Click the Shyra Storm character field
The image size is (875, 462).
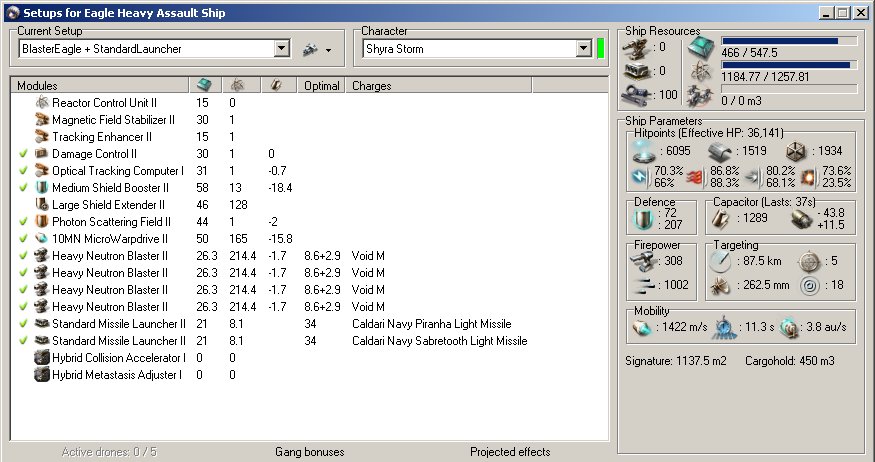tap(469, 49)
